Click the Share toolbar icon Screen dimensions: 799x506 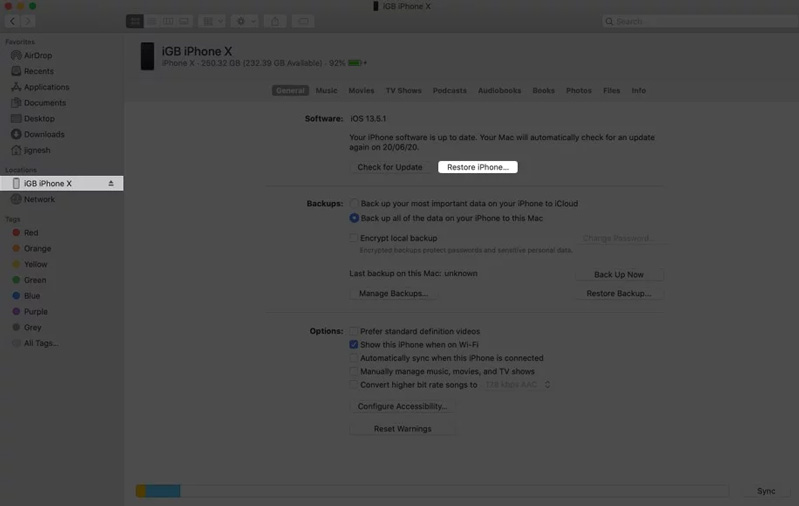275,21
